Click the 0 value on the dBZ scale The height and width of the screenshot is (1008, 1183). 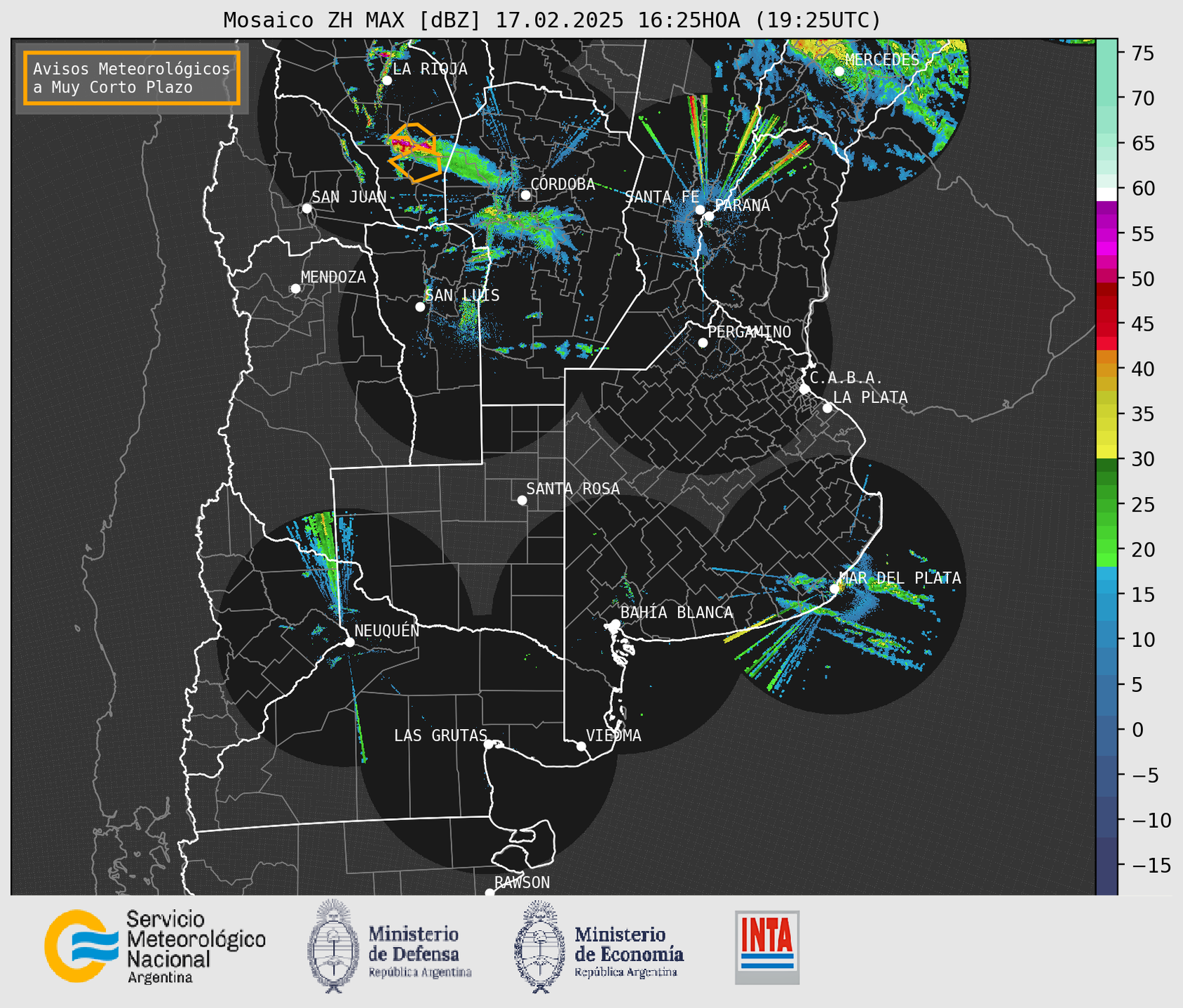1137,730
